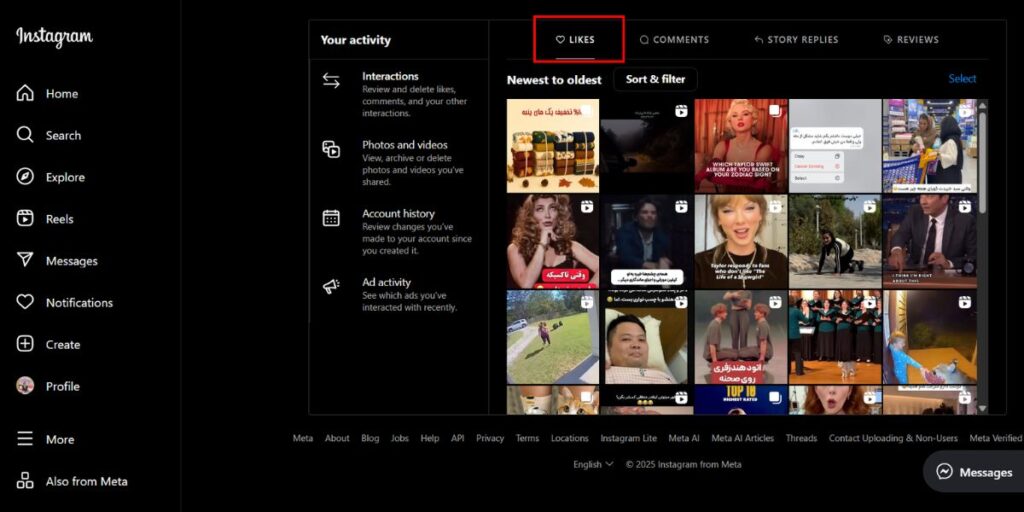Click Select to choose liked posts
The width and height of the screenshot is (1024, 512).
[962, 79]
